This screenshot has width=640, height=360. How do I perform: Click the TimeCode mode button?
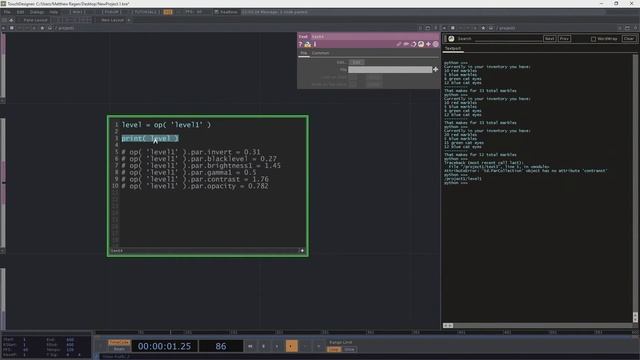click(x=119, y=342)
